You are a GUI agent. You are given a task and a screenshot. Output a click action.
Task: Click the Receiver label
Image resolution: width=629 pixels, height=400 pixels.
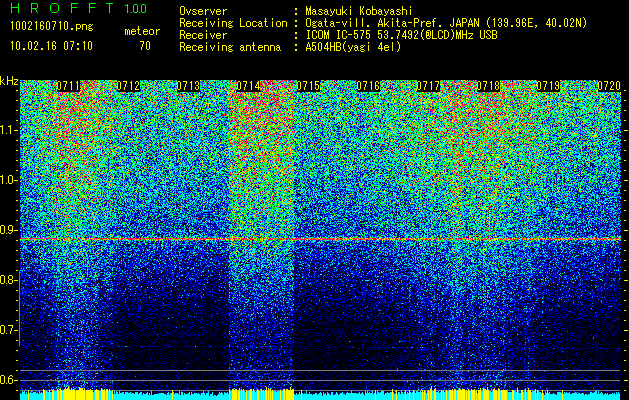[x=203, y=35]
